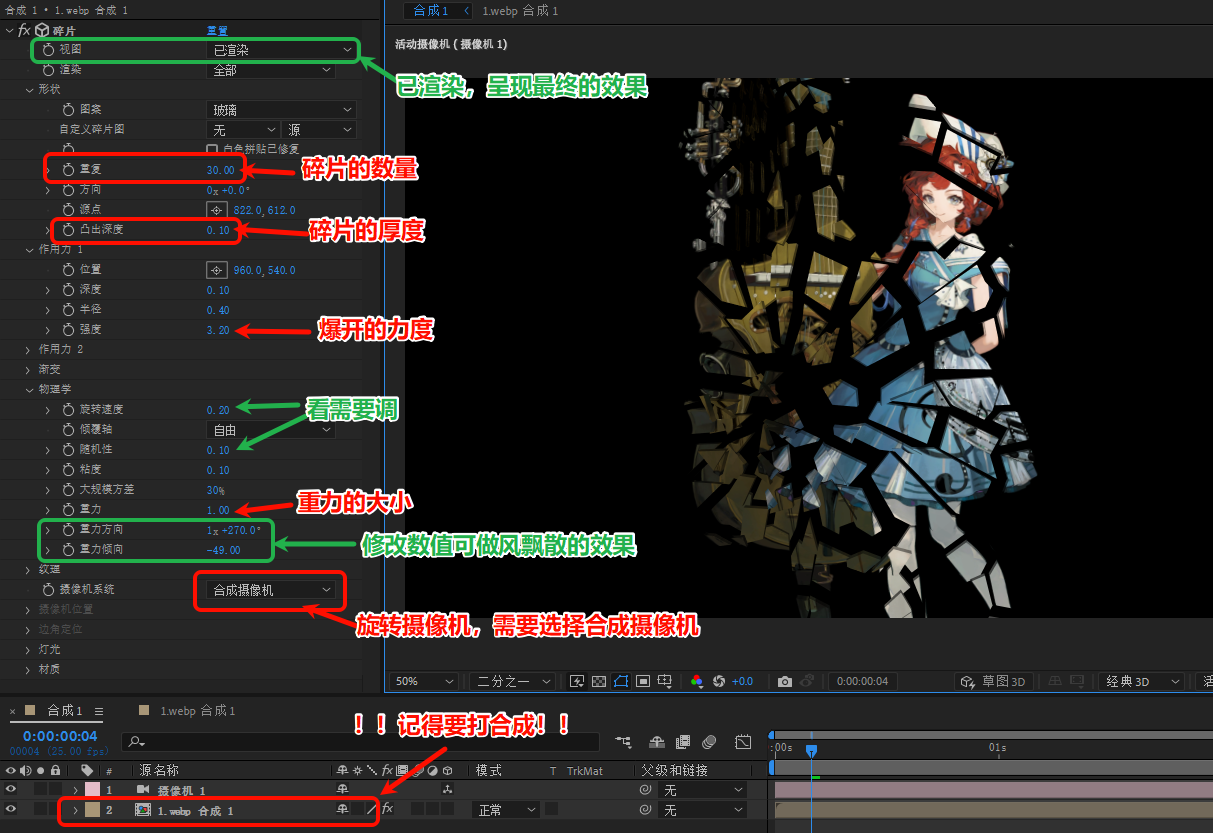Click the timeline current time 0:00:00:04

[x=60, y=736]
